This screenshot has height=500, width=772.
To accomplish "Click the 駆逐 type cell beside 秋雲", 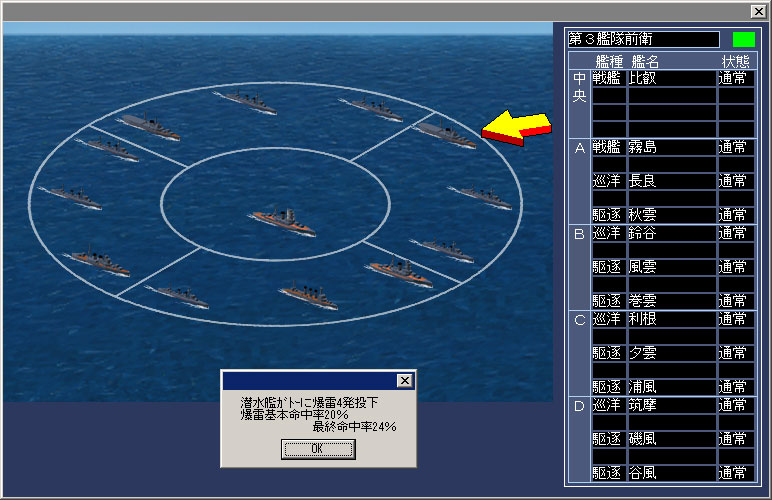I will point(609,215).
